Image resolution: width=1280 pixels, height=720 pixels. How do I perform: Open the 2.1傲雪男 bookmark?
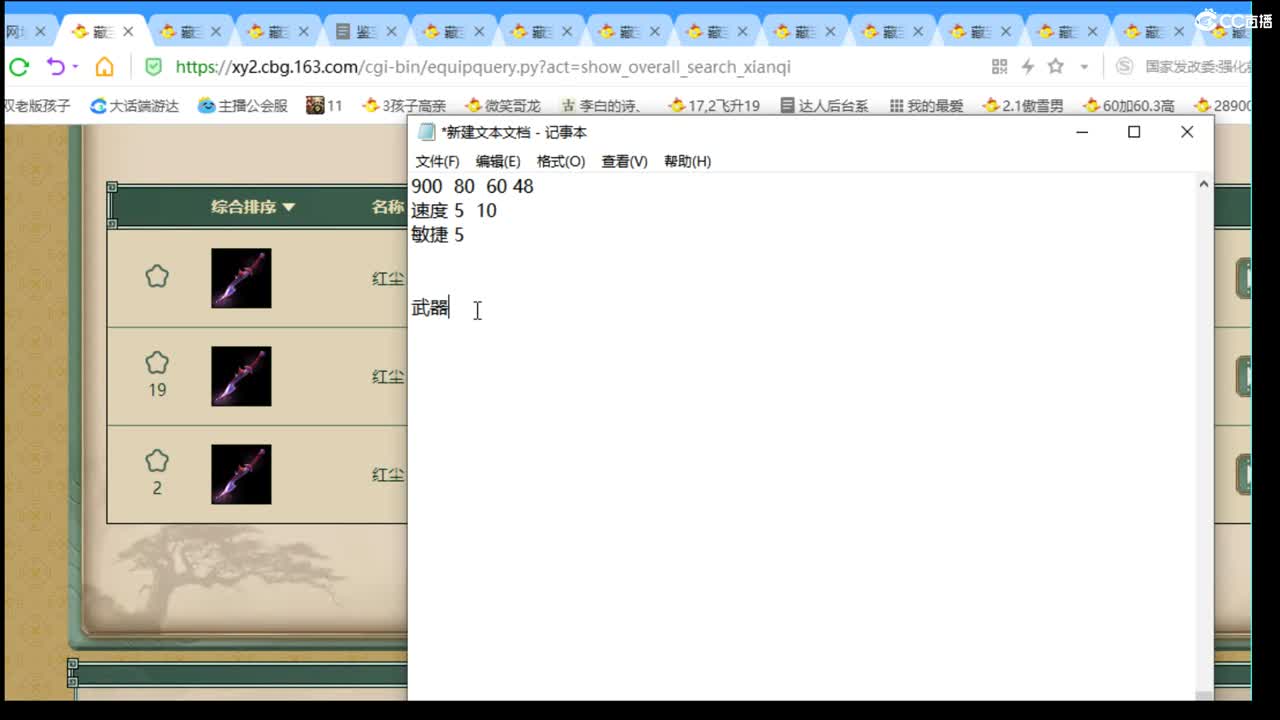(1023, 105)
